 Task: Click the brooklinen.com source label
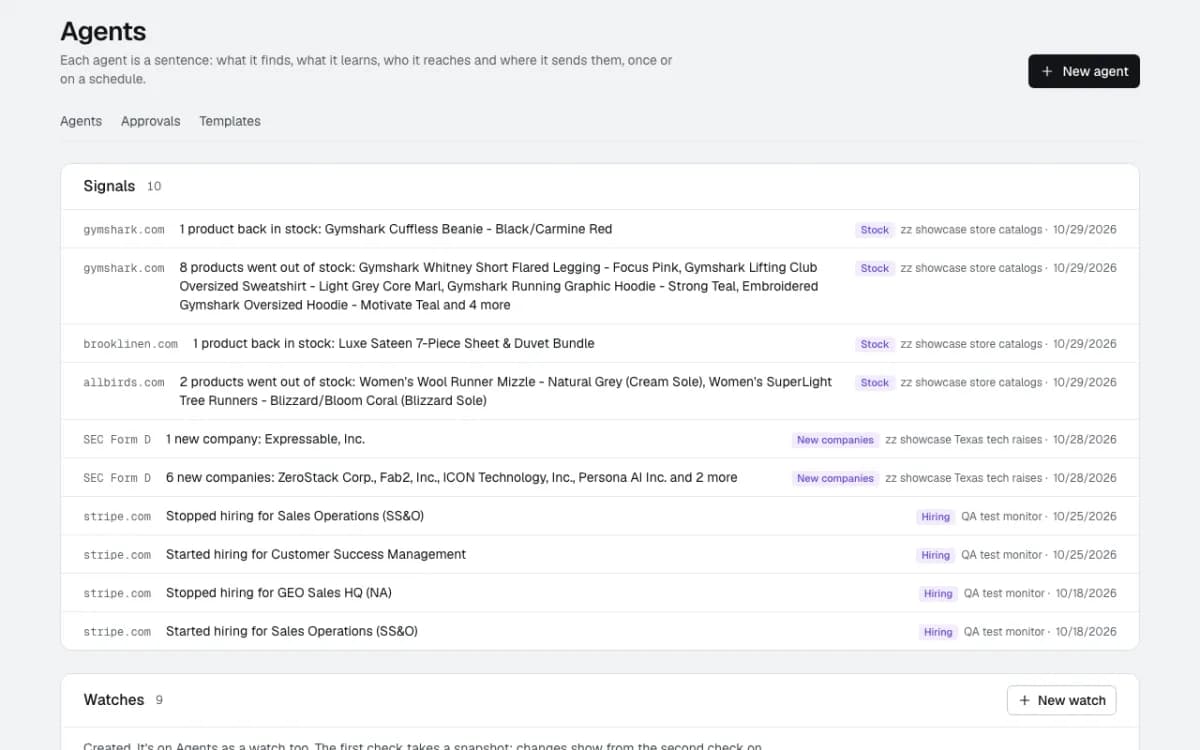click(x=131, y=344)
